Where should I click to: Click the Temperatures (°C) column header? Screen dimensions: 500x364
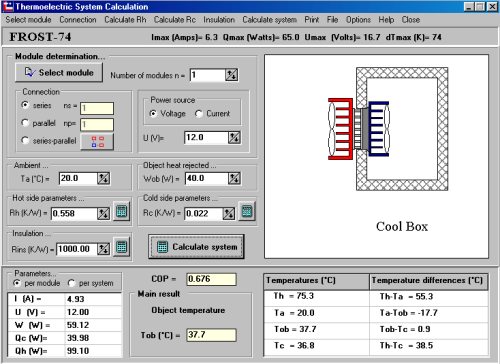pos(316,281)
